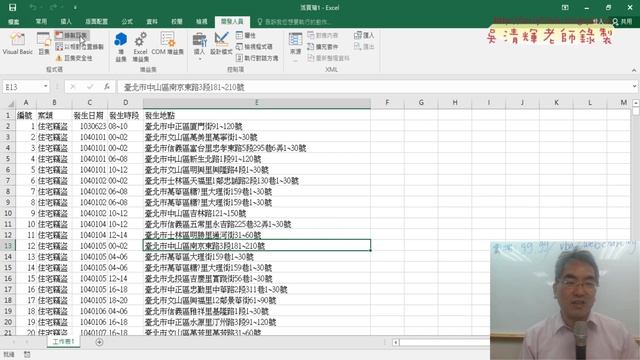Click 執行對話方塊 run dialog
Viewport: 640px width, 360px height.
click(x=257, y=58)
